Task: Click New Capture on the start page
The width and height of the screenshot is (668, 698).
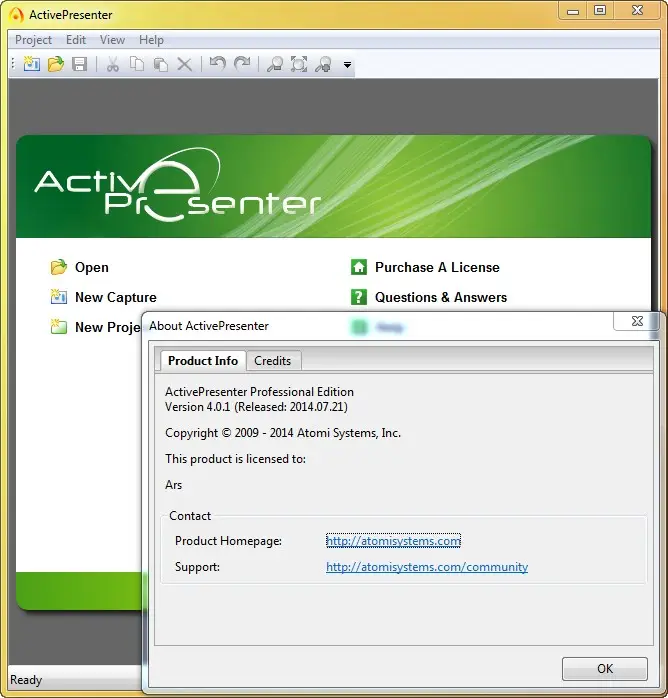Action: tap(116, 297)
